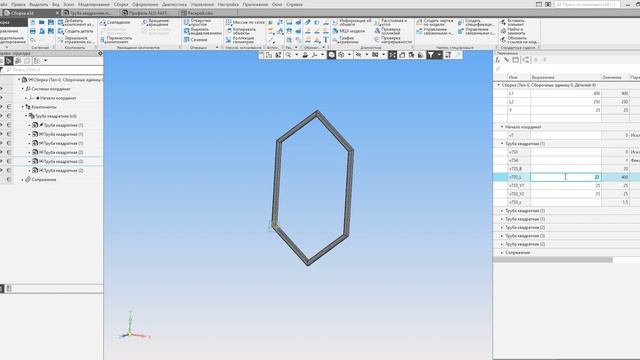The height and width of the screenshot is (360, 640).
Task: Click the Print icon in toolbar
Action: click(x=33, y=31)
